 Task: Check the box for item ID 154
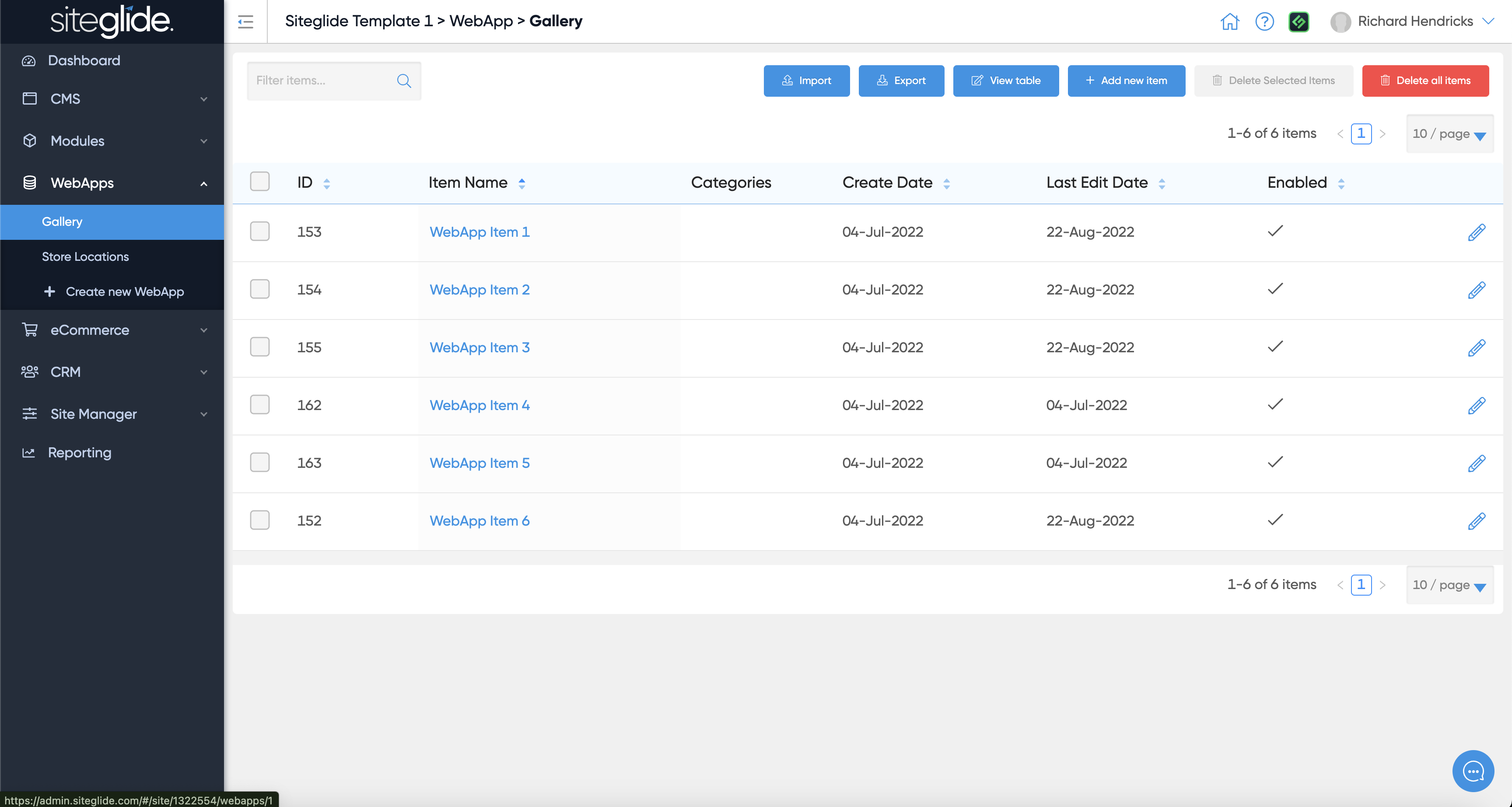pos(259,289)
